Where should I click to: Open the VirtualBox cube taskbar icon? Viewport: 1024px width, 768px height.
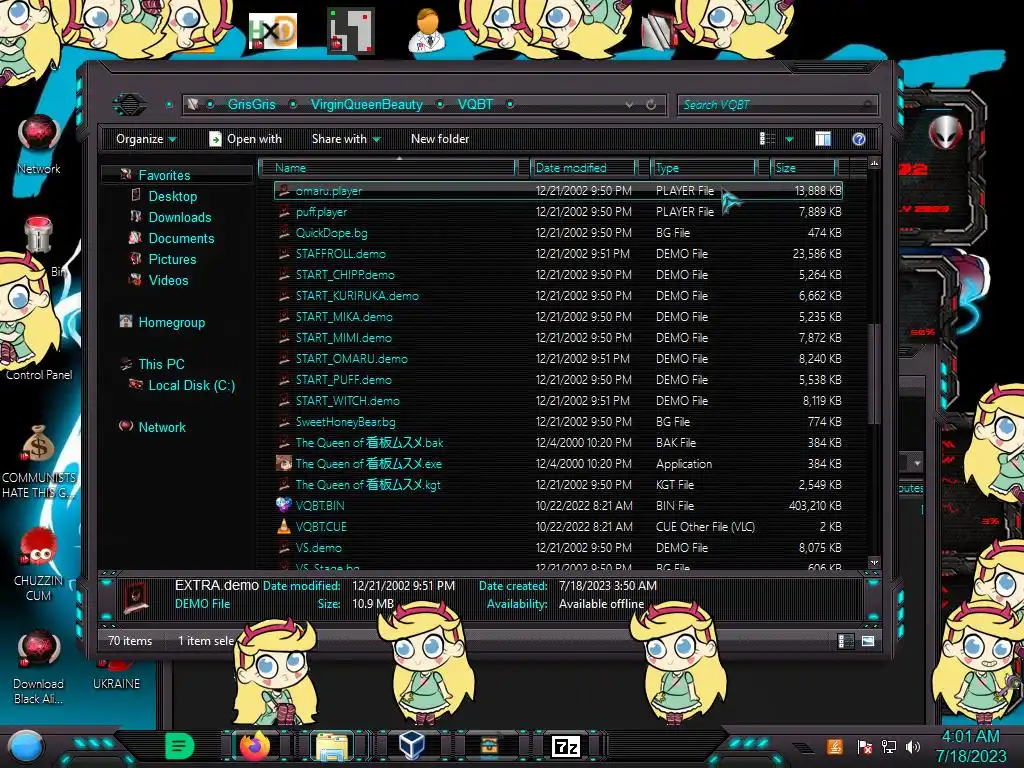pyautogui.click(x=412, y=744)
